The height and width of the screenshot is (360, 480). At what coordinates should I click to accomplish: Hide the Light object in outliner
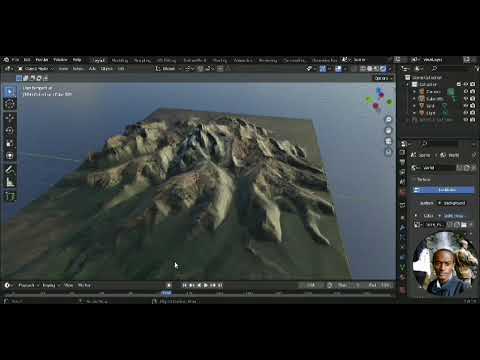point(466,113)
